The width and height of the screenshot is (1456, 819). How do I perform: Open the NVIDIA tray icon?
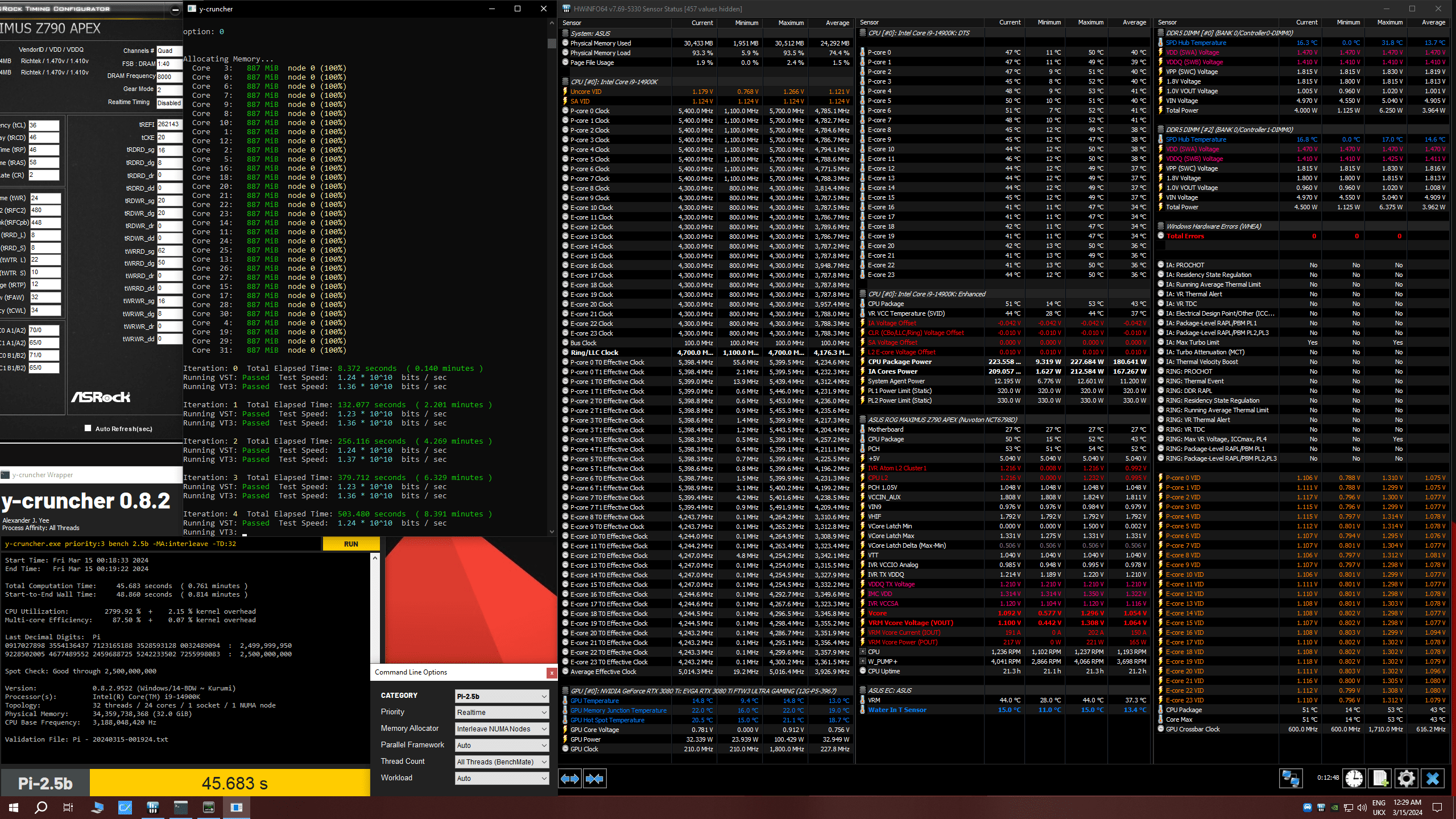[1335, 808]
